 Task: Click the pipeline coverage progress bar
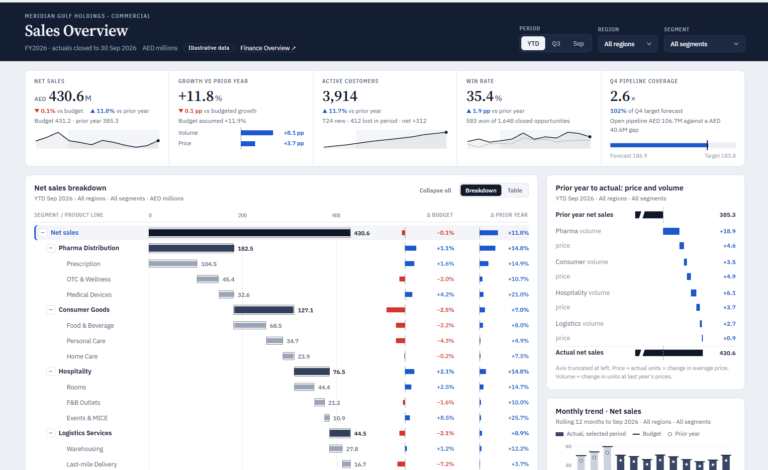672,145
